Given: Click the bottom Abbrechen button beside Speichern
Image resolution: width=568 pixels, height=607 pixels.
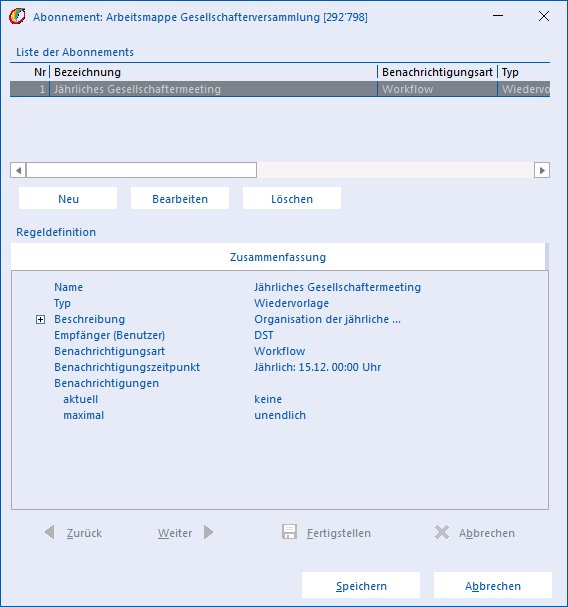Looking at the screenshot, I should tap(492, 586).
